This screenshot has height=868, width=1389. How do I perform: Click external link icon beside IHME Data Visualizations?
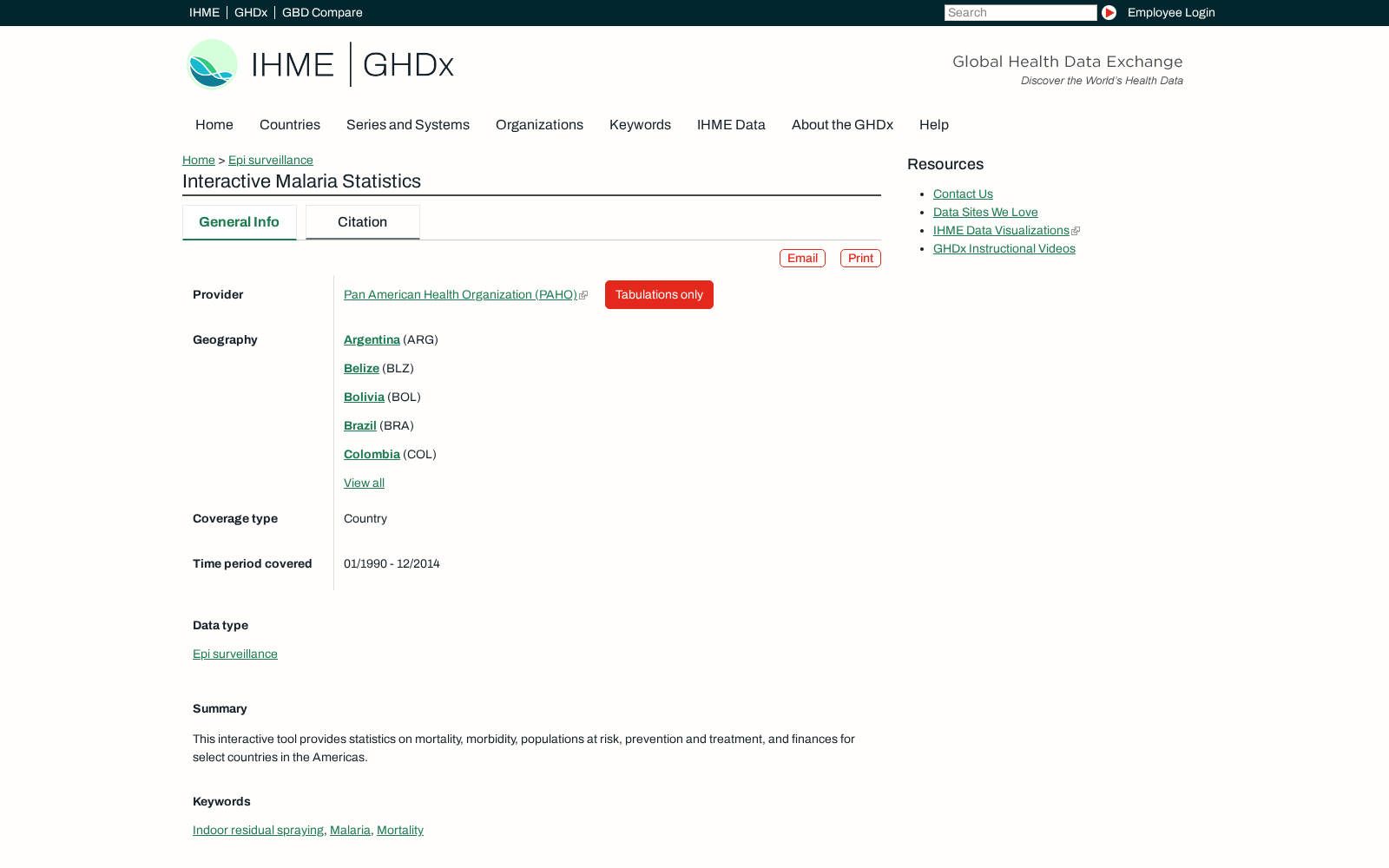tap(1076, 231)
